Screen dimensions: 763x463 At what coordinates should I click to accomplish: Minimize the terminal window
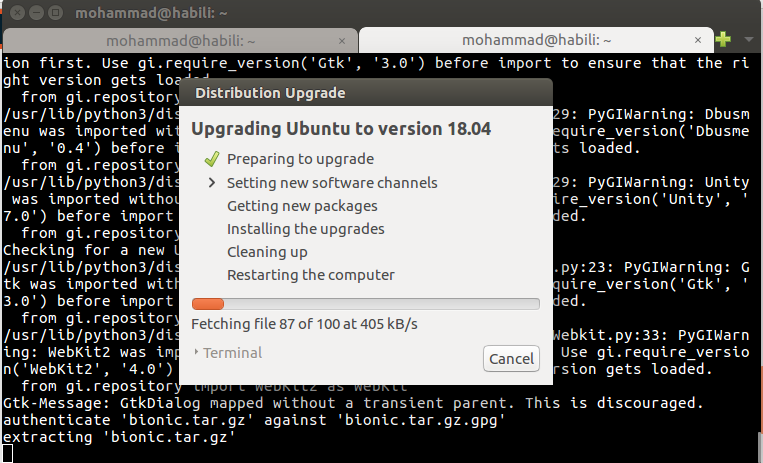pos(31,10)
